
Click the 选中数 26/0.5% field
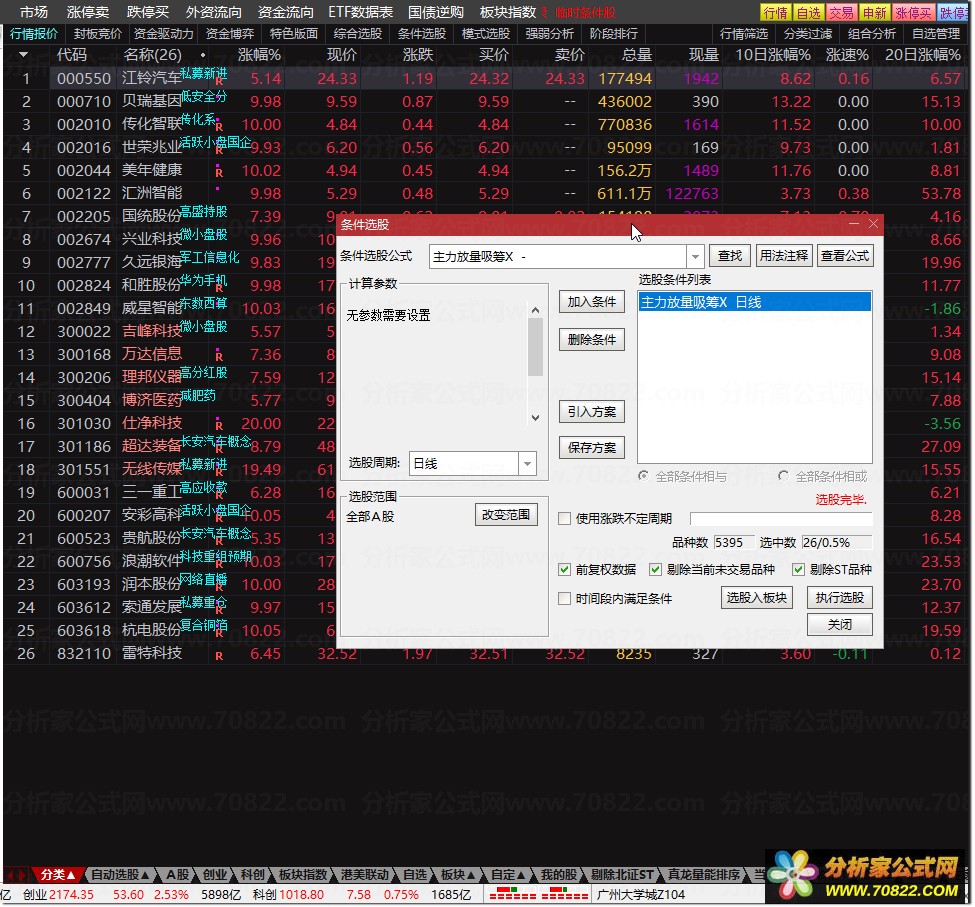click(836, 542)
